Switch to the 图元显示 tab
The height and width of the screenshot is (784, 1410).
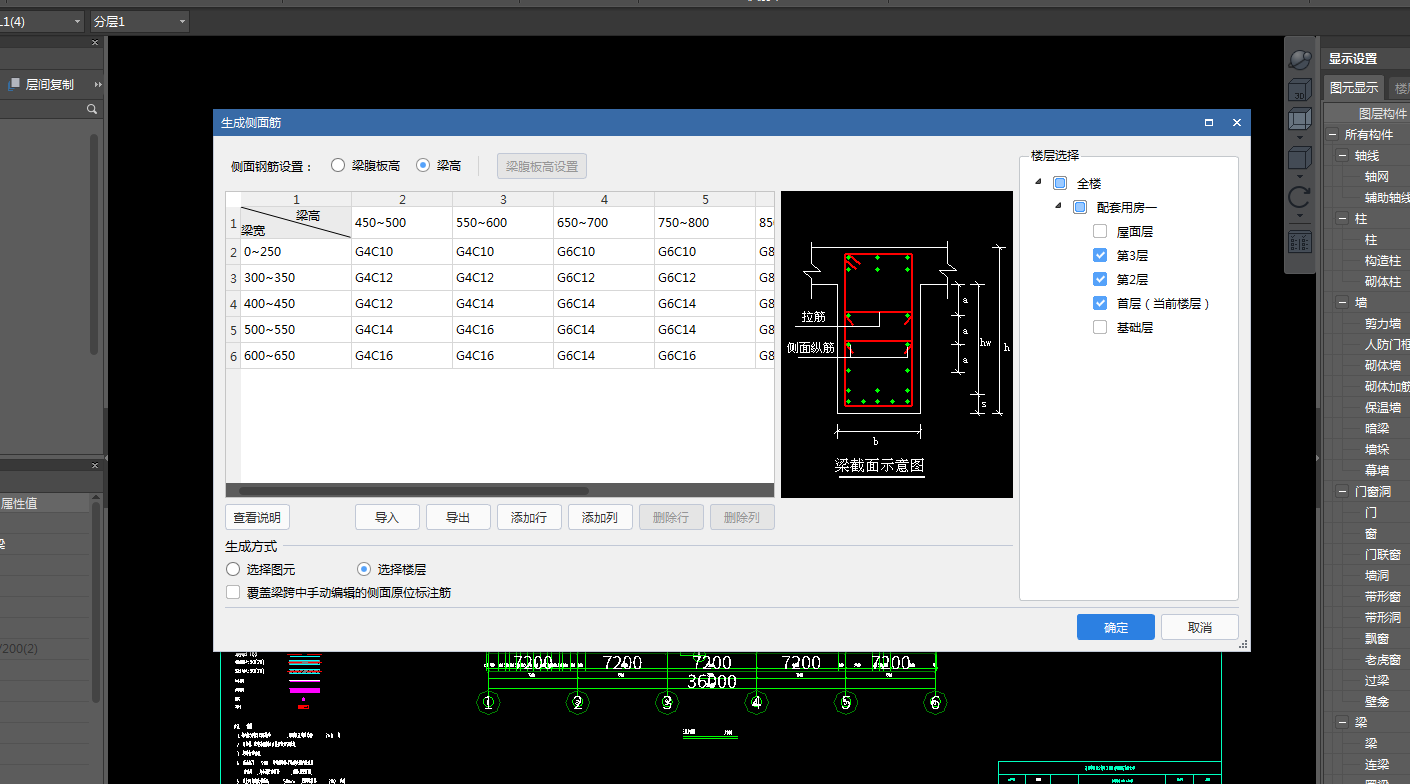1354,88
